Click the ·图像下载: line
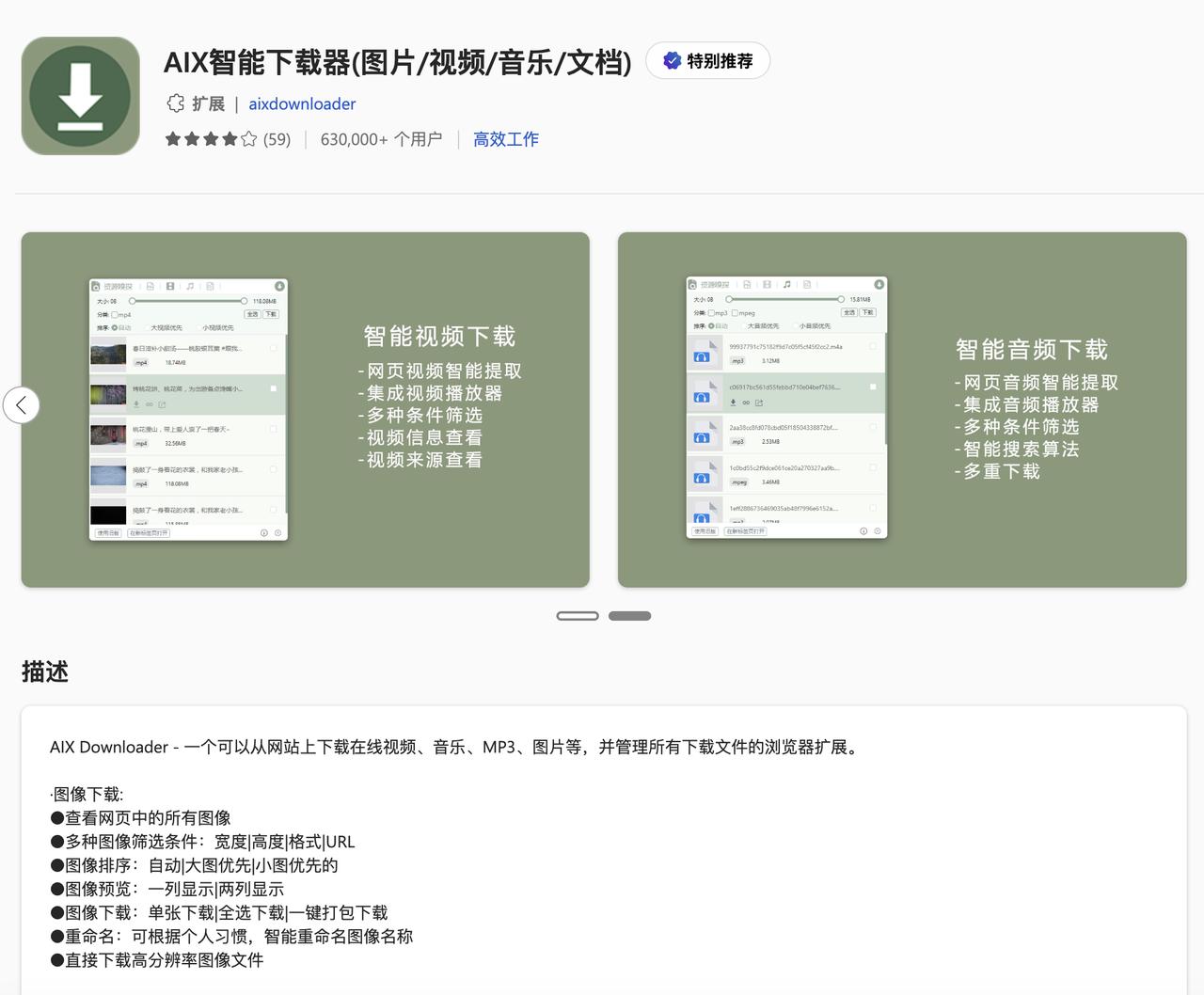Screen dimensions: 1204x995 click(x=87, y=794)
